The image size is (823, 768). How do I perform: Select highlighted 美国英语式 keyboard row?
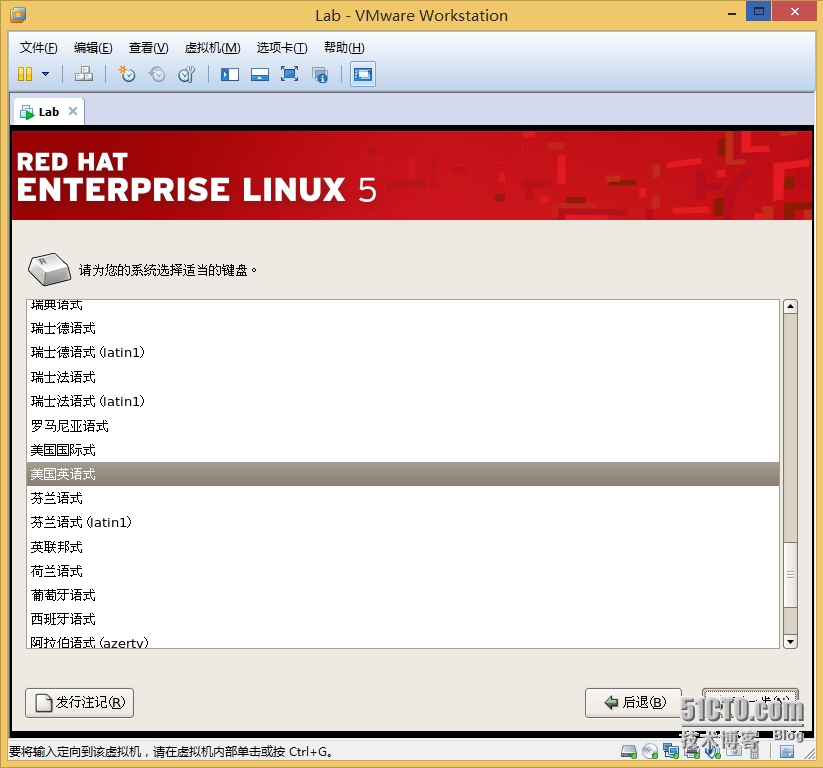pos(403,474)
